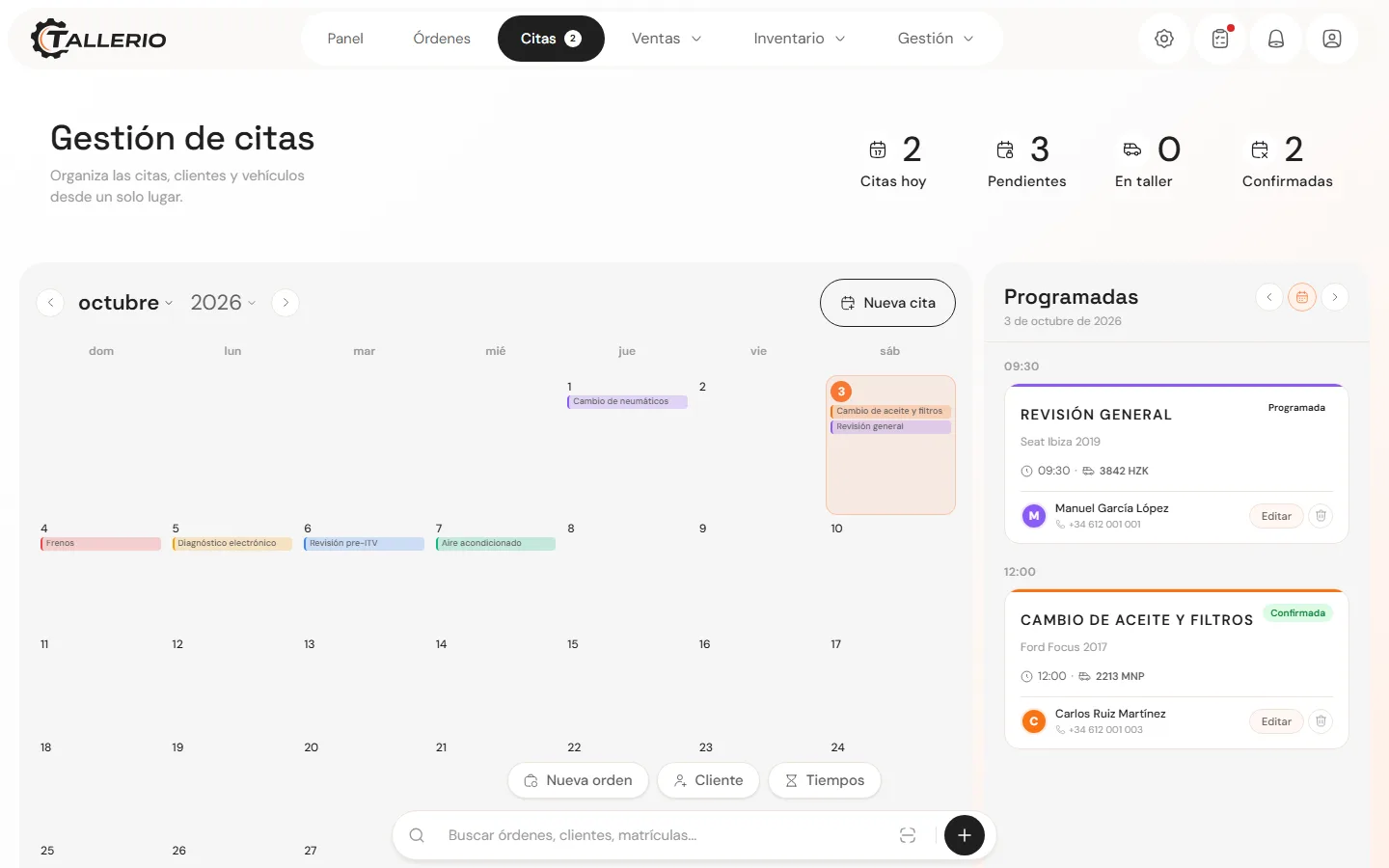The image size is (1389, 868).
Task: Go to the Órdenes tab
Action: coord(442,39)
